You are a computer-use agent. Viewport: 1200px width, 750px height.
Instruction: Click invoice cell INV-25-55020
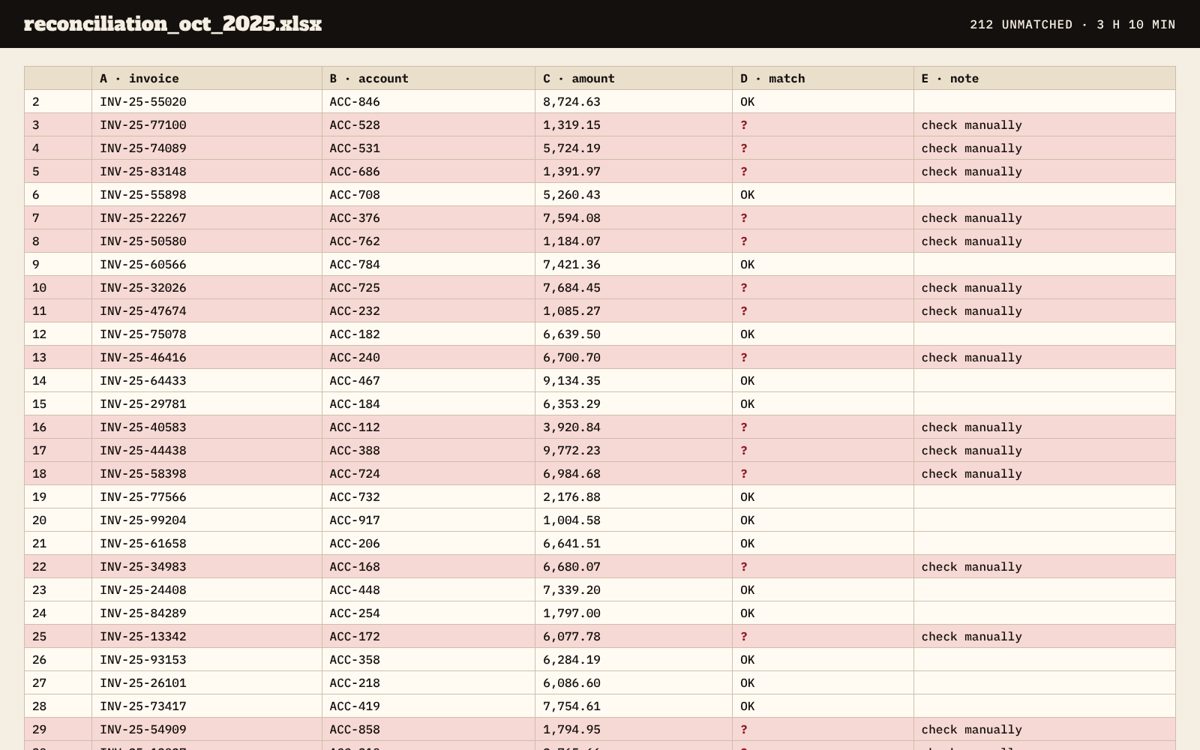tap(207, 102)
